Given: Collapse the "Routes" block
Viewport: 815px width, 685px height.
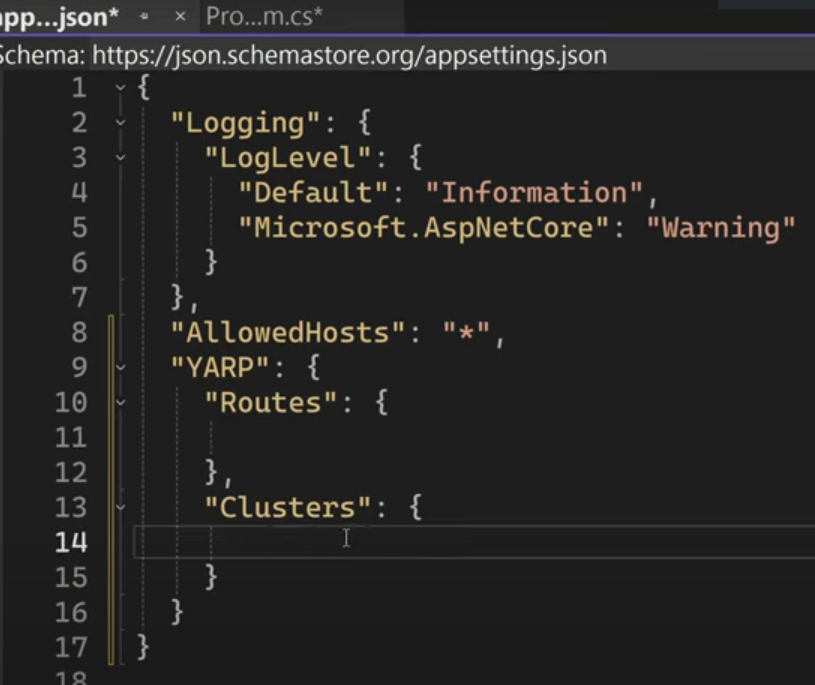Looking at the screenshot, I should point(121,402).
